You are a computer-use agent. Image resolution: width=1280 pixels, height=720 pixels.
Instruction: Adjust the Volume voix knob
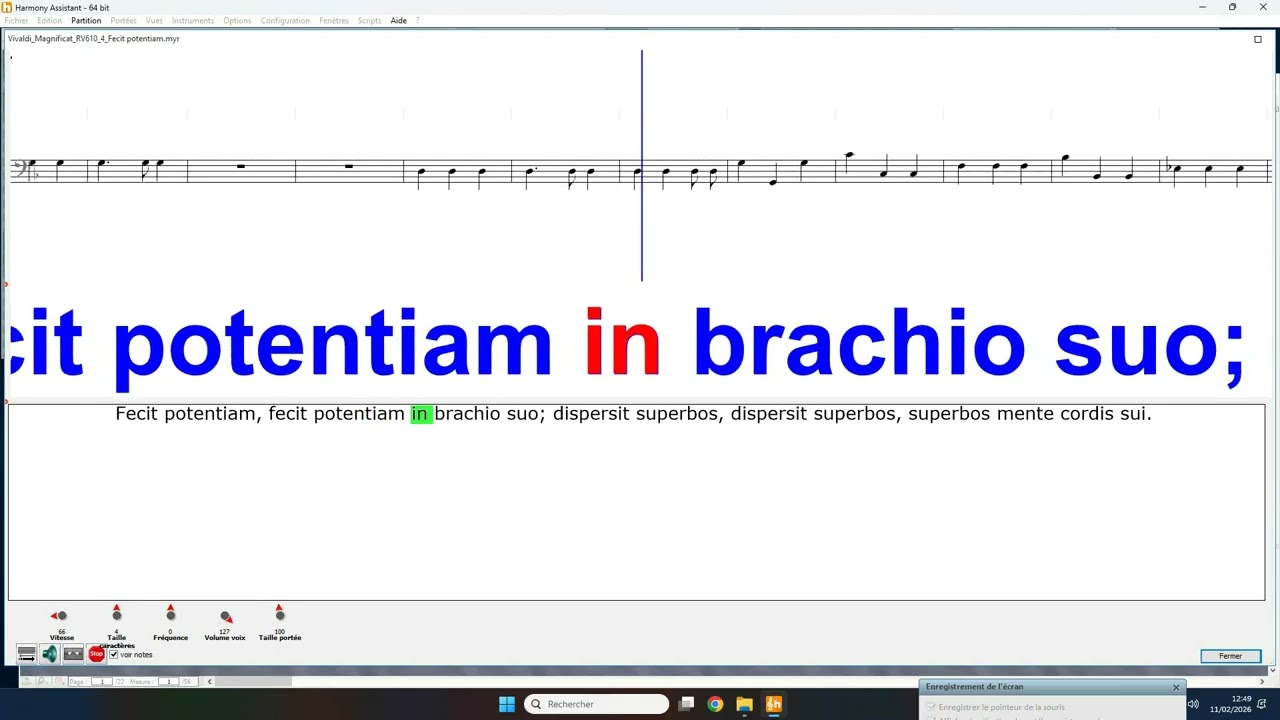point(226,617)
